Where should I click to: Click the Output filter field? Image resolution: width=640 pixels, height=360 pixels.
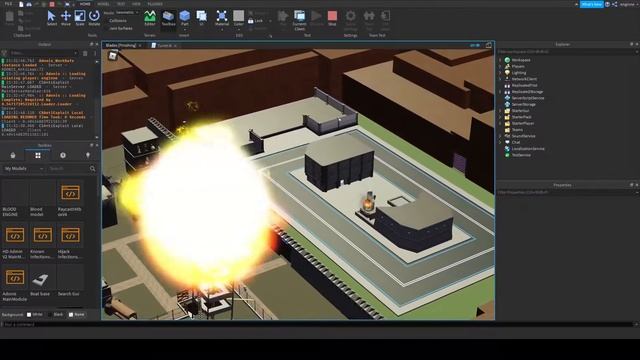[43, 53]
